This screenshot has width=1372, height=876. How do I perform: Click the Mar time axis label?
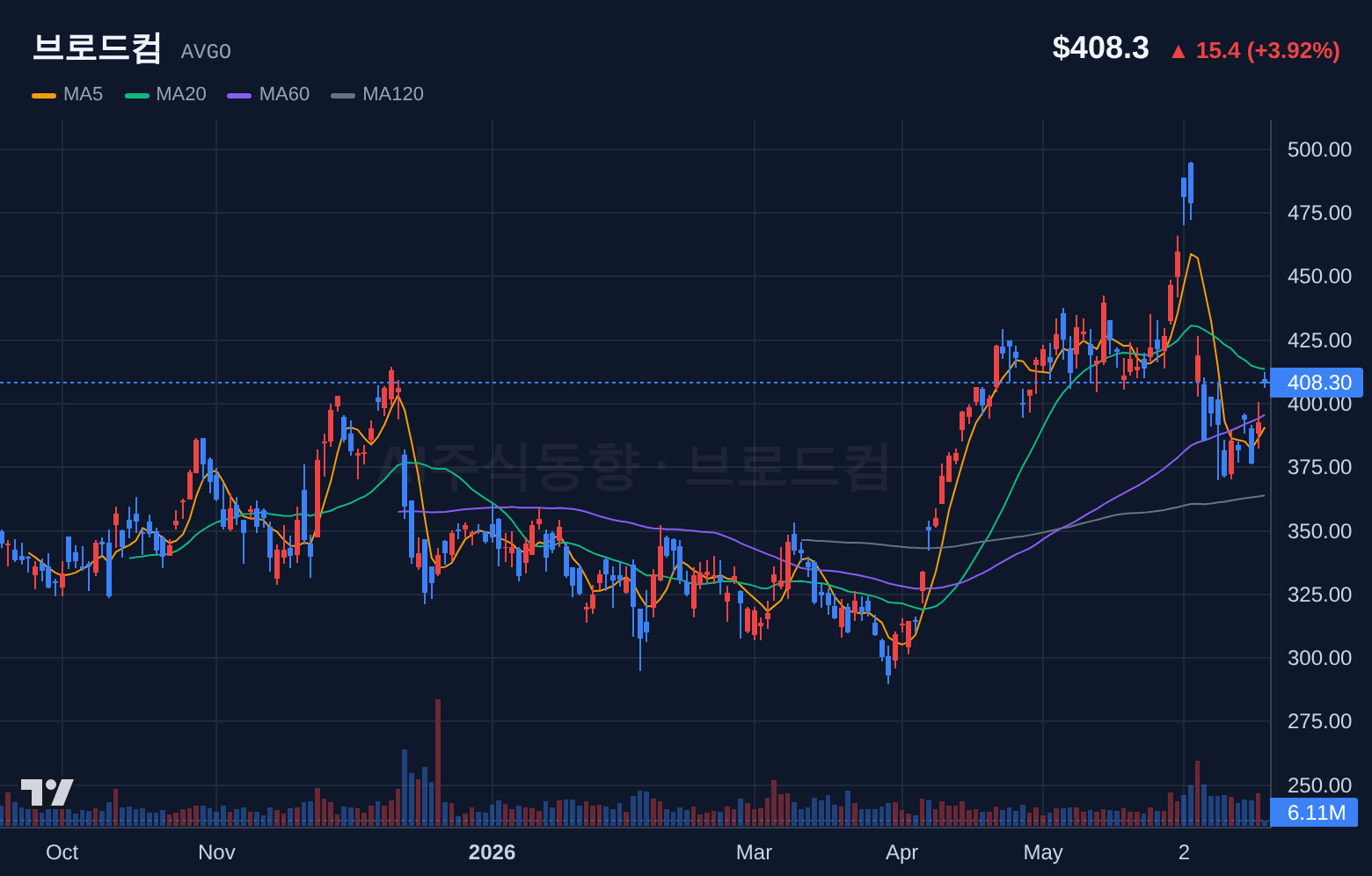(x=754, y=852)
